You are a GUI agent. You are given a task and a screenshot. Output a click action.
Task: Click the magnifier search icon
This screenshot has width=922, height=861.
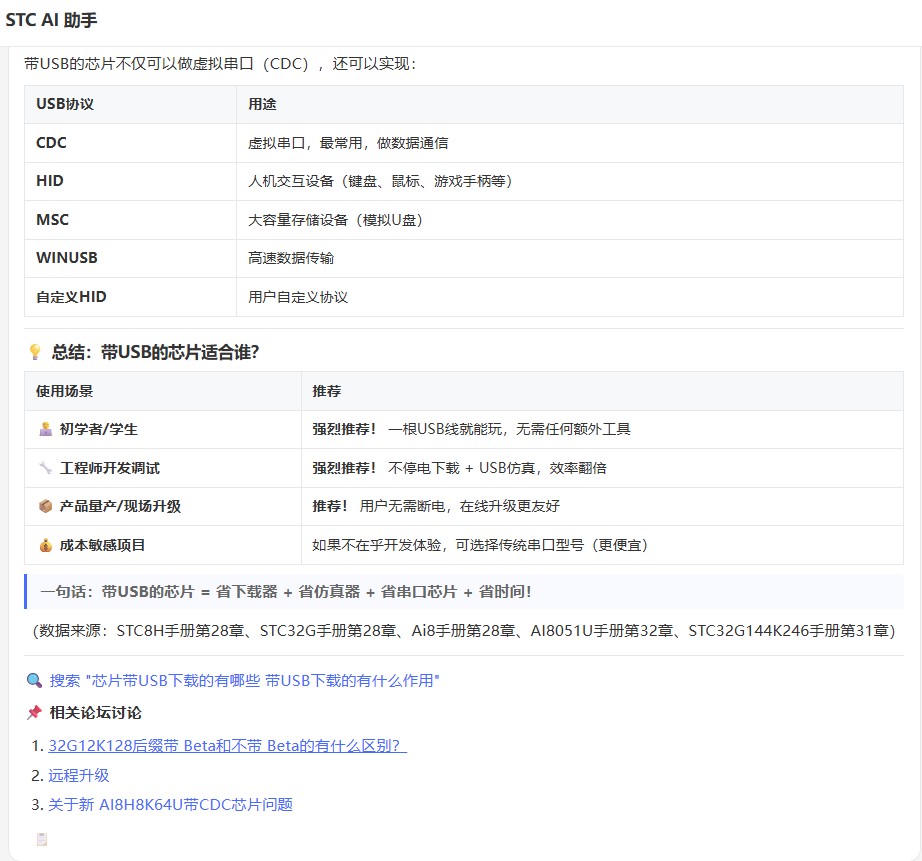pos(34,680)
